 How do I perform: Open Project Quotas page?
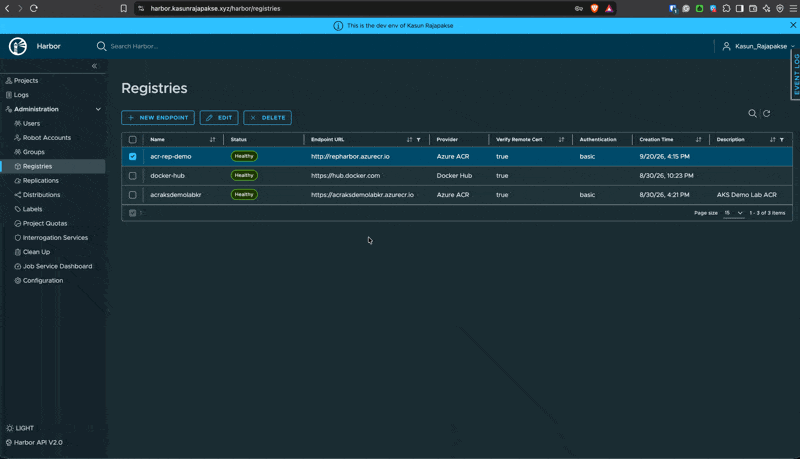[45, 223]
